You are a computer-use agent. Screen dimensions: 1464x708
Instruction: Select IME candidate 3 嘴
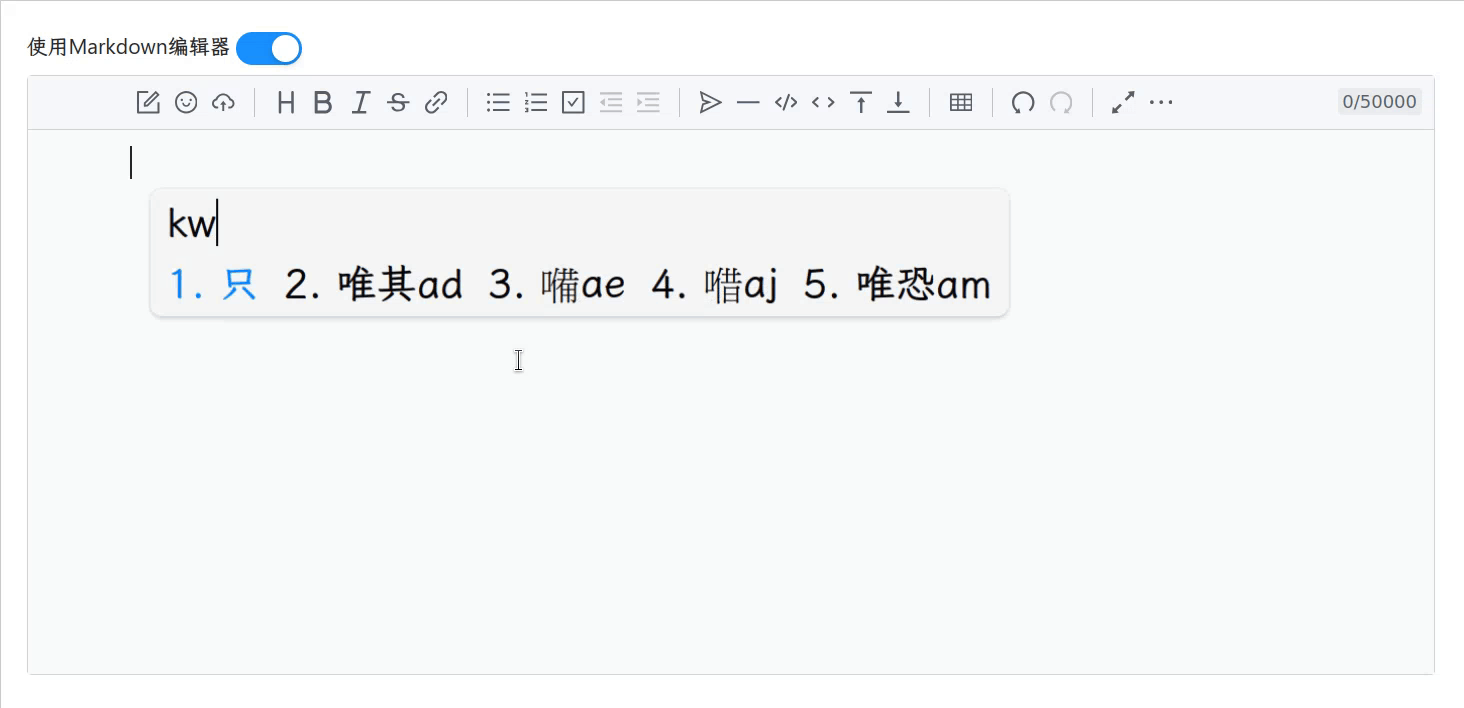(x=557, y=285)
